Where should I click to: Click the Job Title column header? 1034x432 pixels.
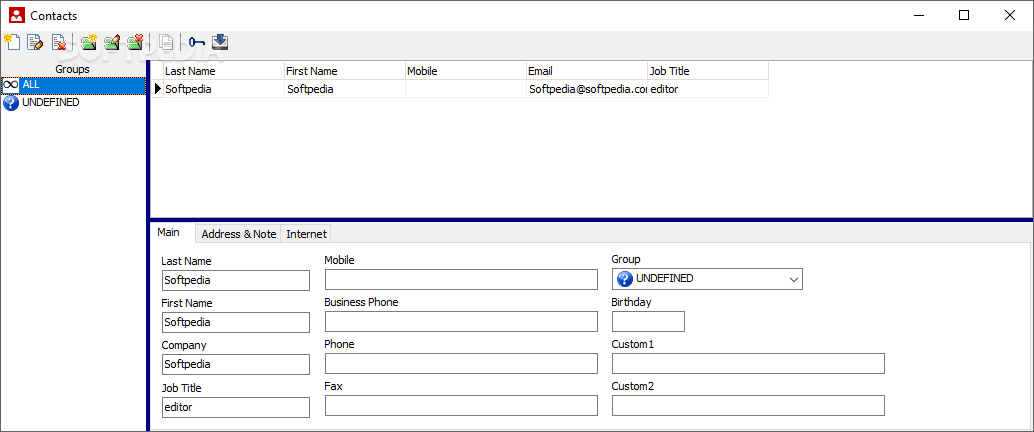pyautogui.click(x=708, y=71)
